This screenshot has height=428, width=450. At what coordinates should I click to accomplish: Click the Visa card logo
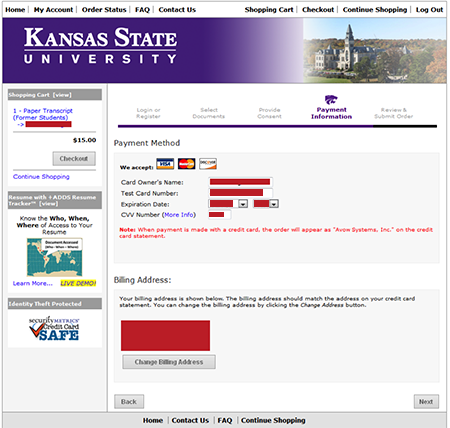[165, 164]
